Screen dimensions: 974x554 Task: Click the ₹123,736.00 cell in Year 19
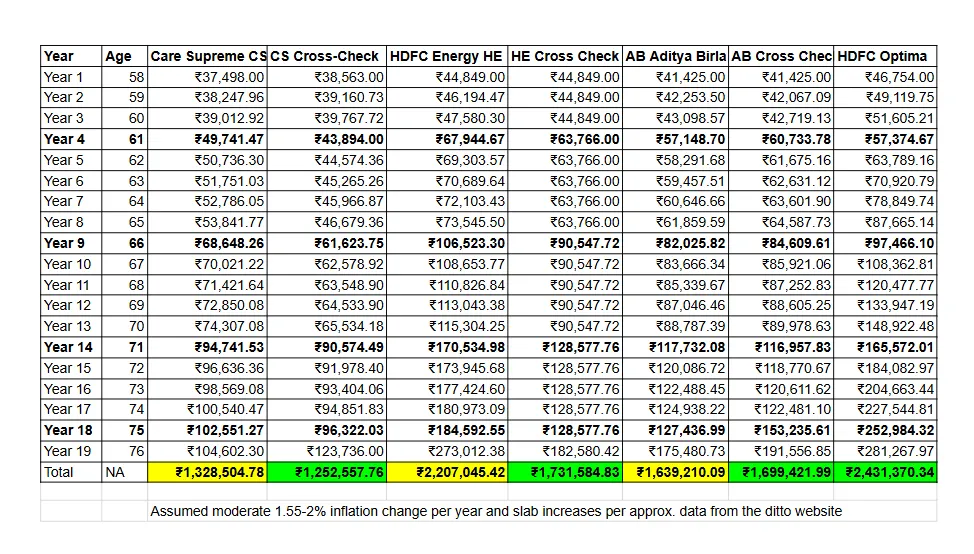click(327, 451)
